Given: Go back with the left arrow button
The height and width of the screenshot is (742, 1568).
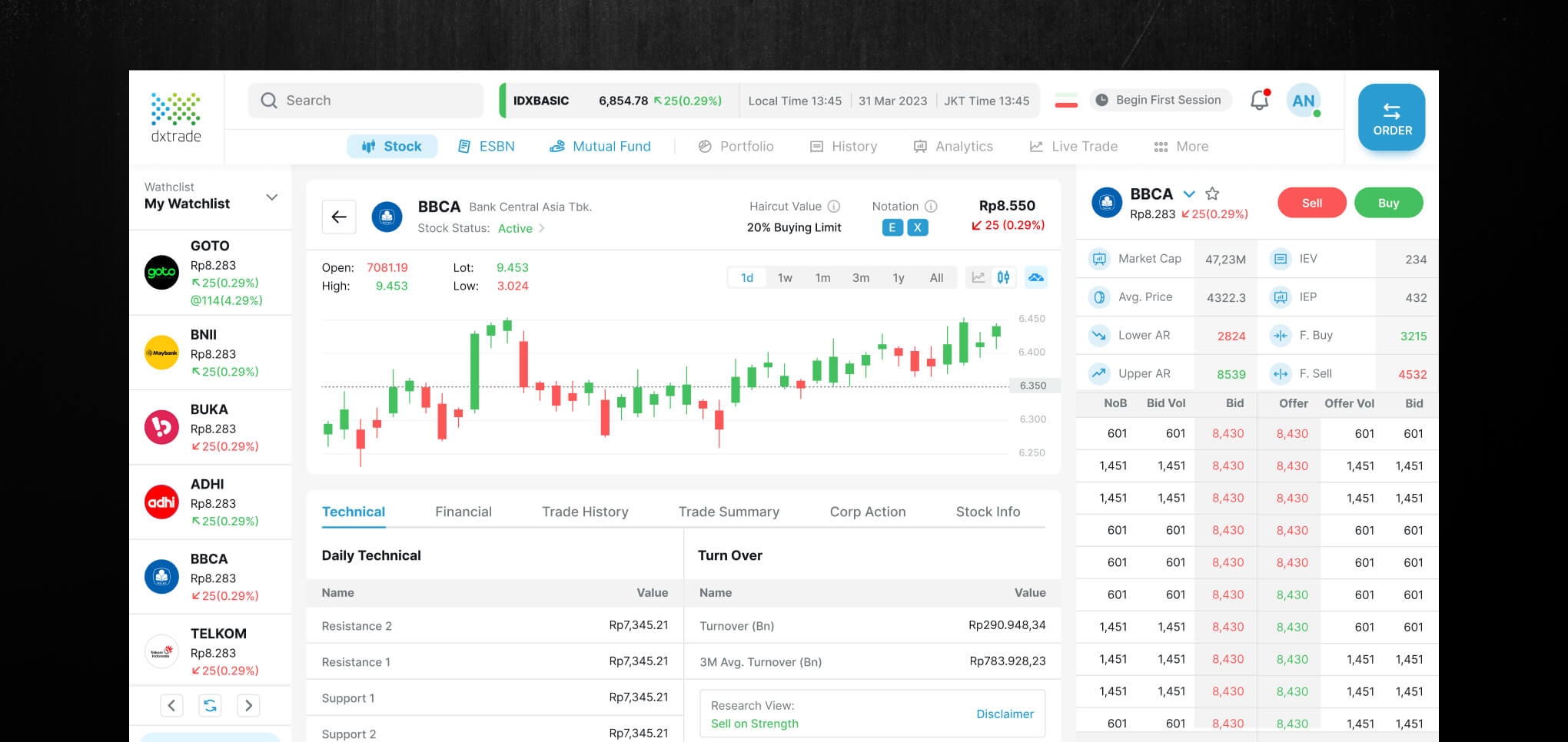Looking at the screenshot, I should [x=339, y=217].
